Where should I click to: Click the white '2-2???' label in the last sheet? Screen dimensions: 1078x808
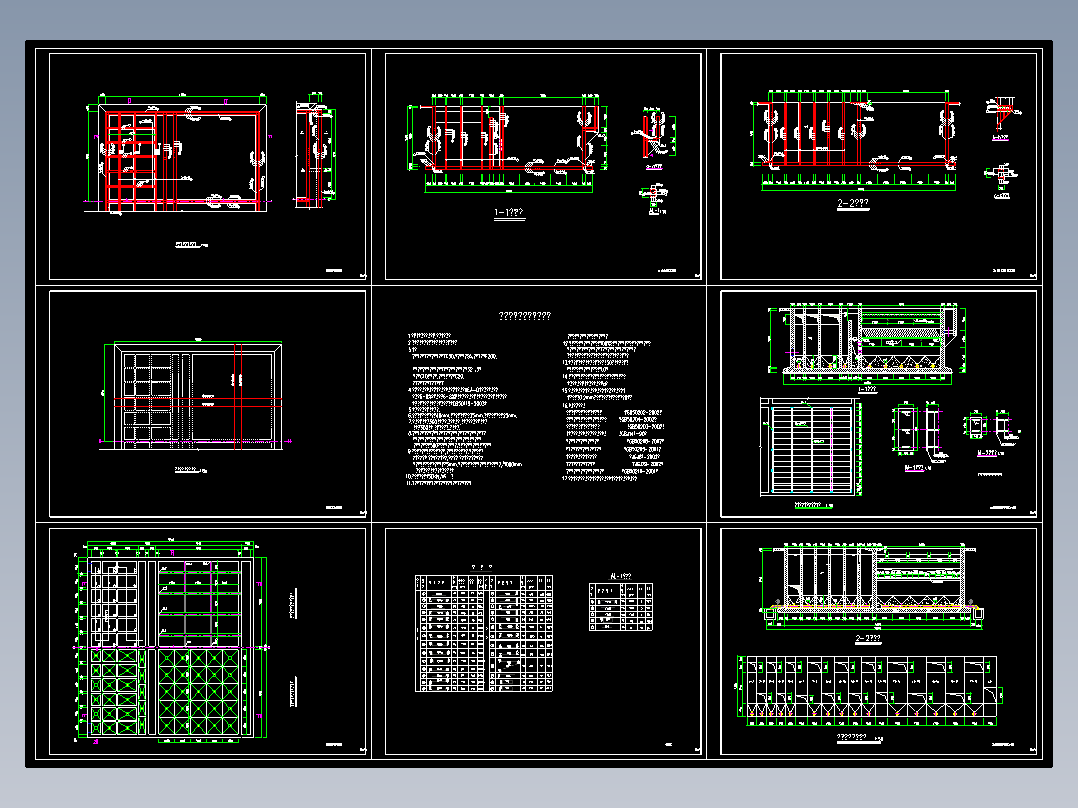click(x=868, y=638)
